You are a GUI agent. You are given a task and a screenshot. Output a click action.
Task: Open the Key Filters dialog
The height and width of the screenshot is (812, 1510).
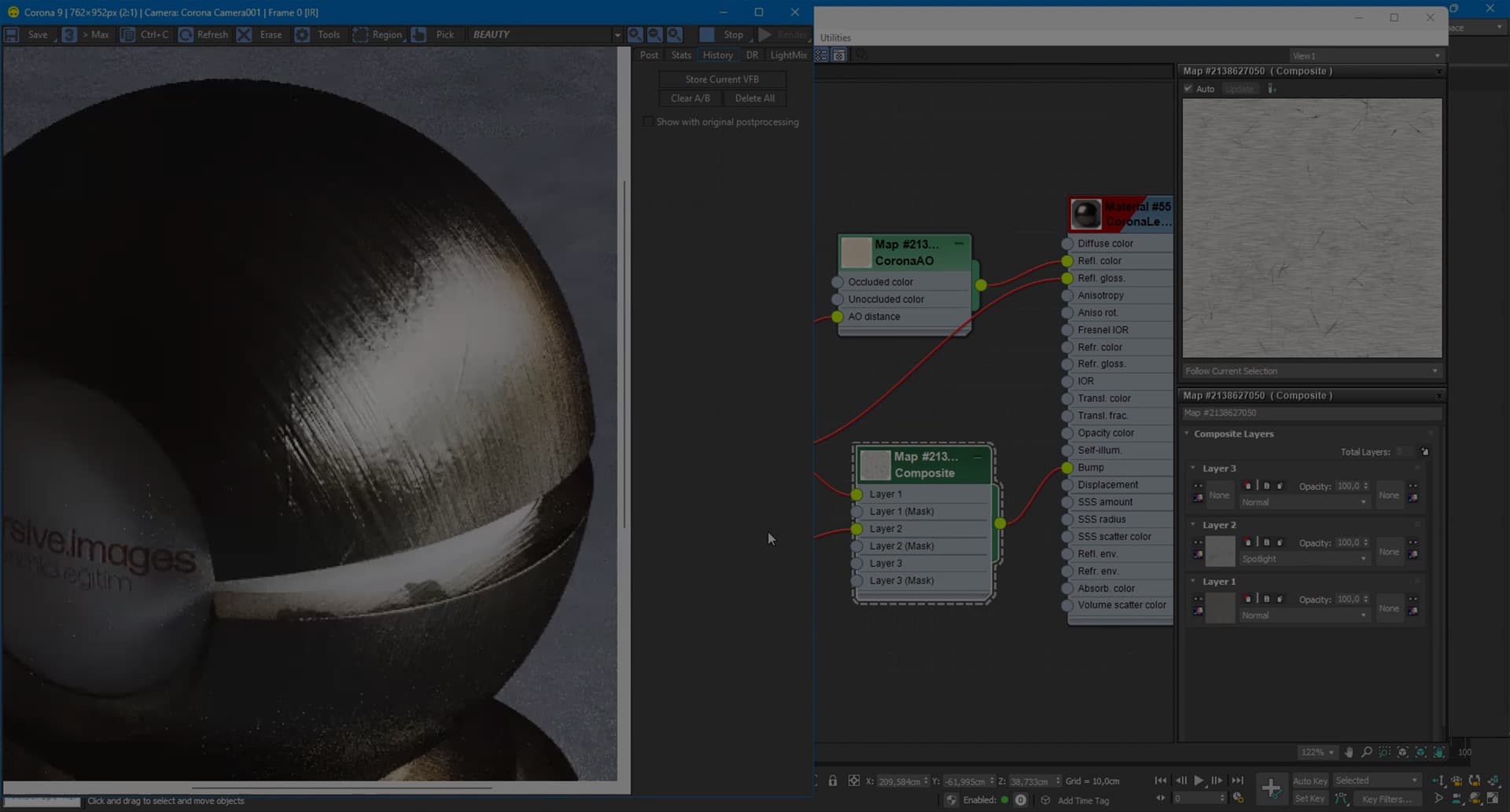tap(1387, 799)
